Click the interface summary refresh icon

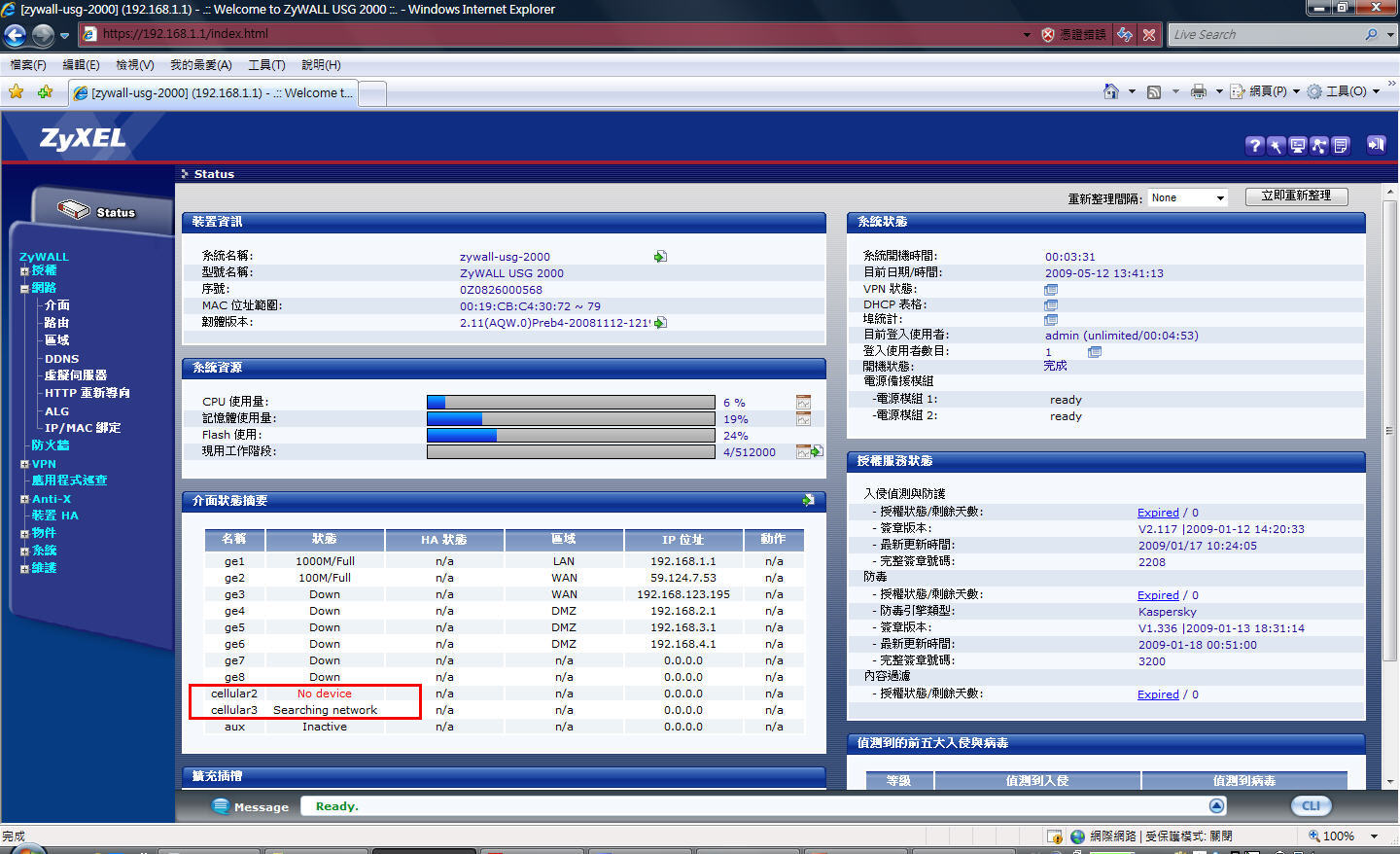tap(808, 500)
